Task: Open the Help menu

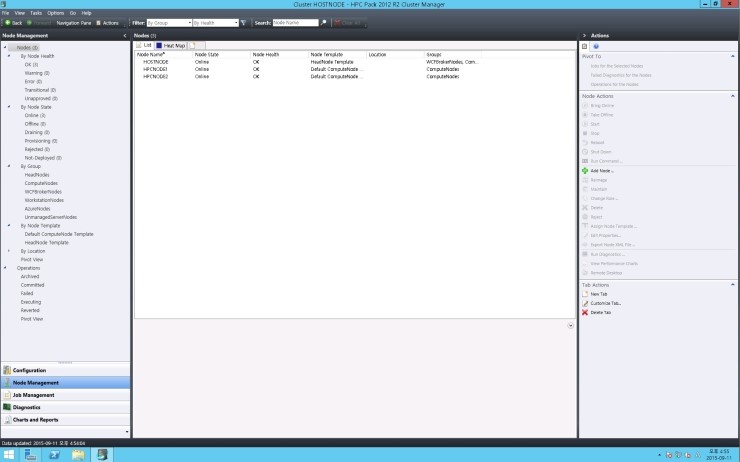Action: [86, 13]
